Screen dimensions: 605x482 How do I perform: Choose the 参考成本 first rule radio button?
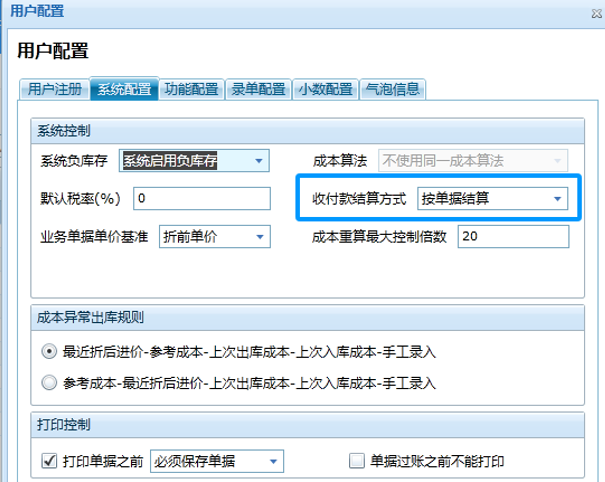pos(49,381)
